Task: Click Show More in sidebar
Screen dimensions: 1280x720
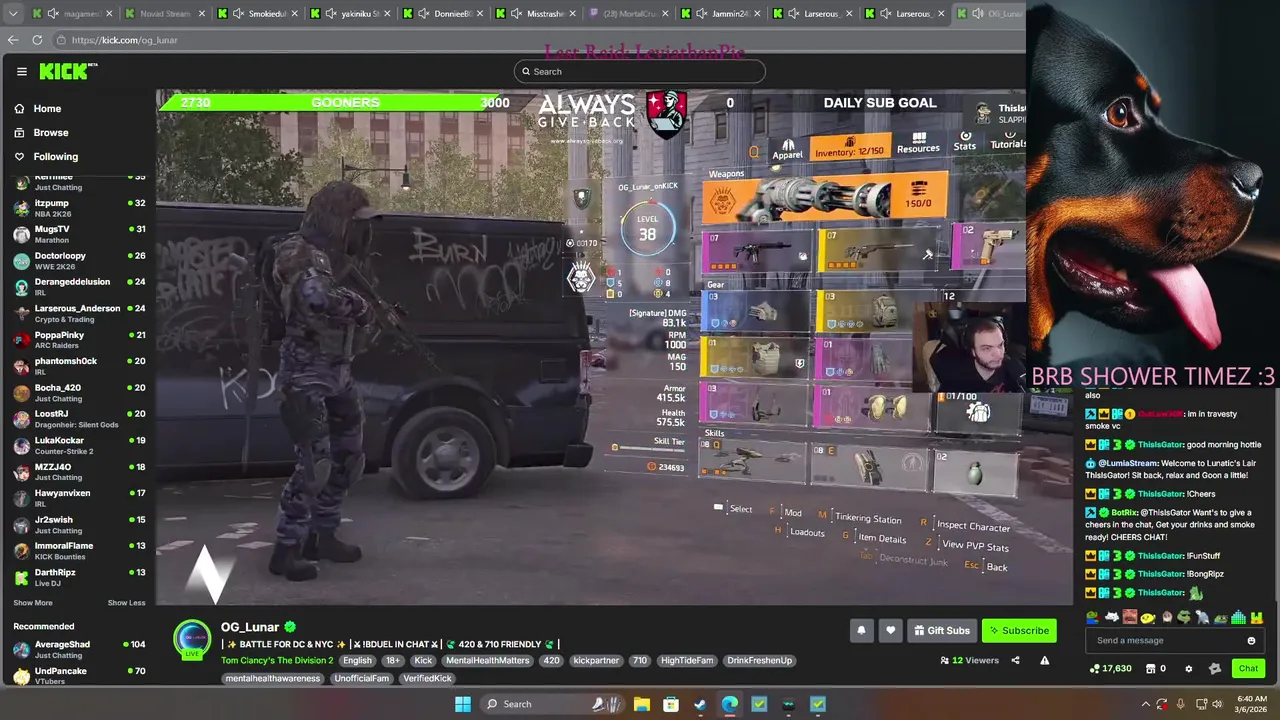Action: 33,603
